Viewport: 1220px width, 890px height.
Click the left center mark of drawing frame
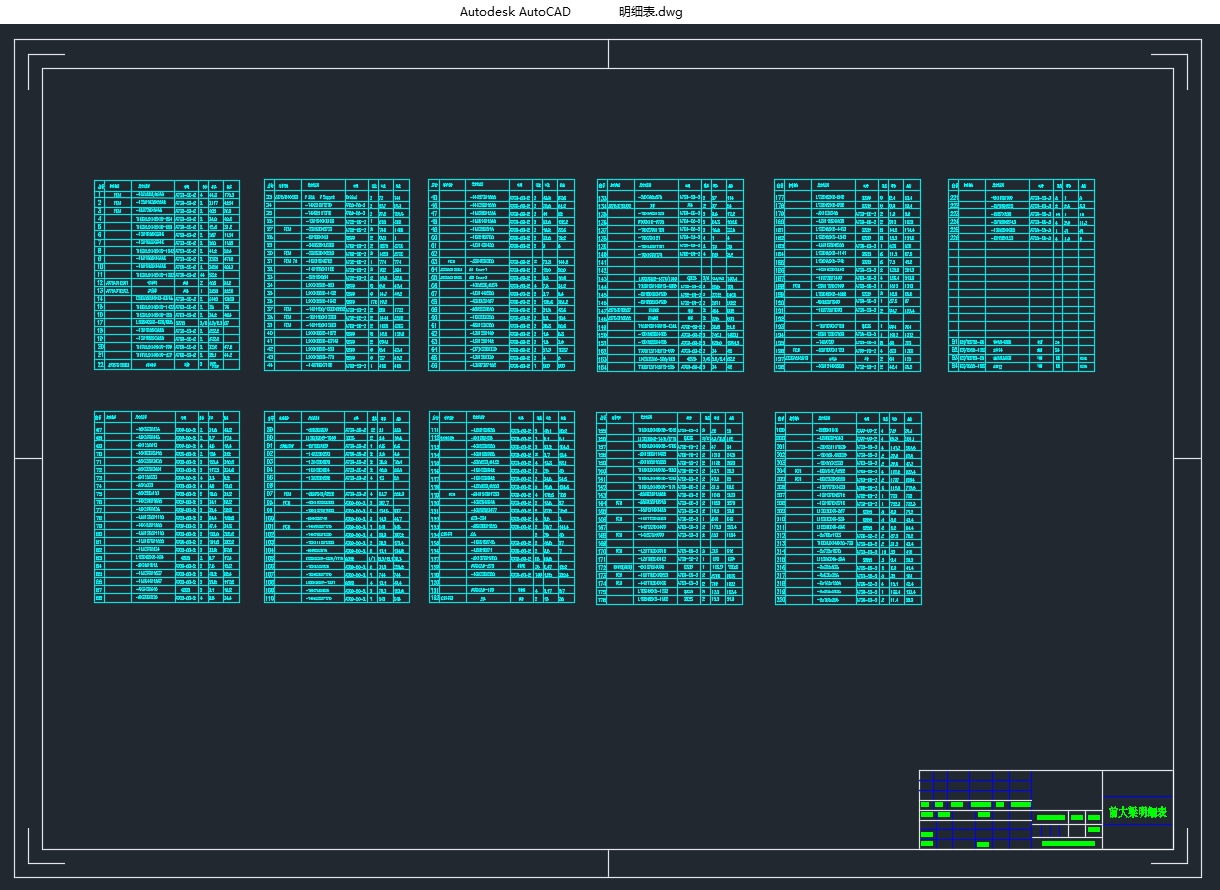coord(28,458)
